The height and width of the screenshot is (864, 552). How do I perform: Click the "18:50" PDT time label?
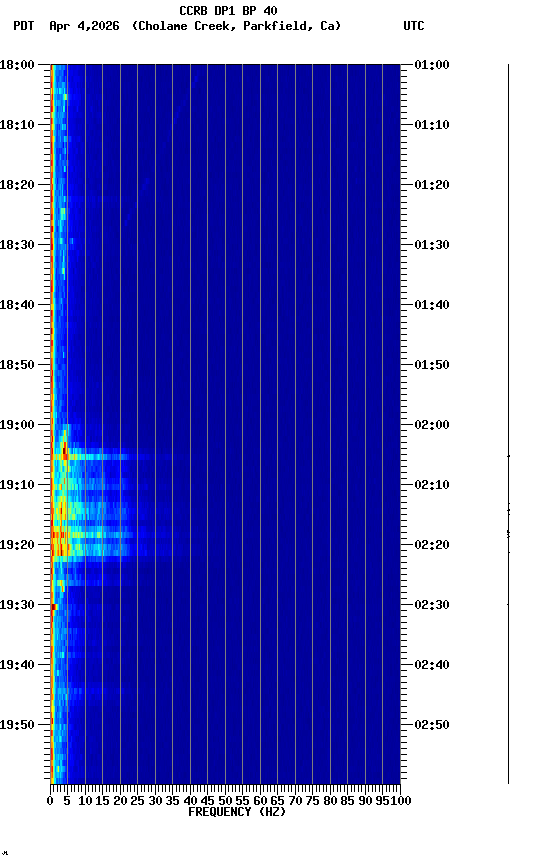[17, 365]
